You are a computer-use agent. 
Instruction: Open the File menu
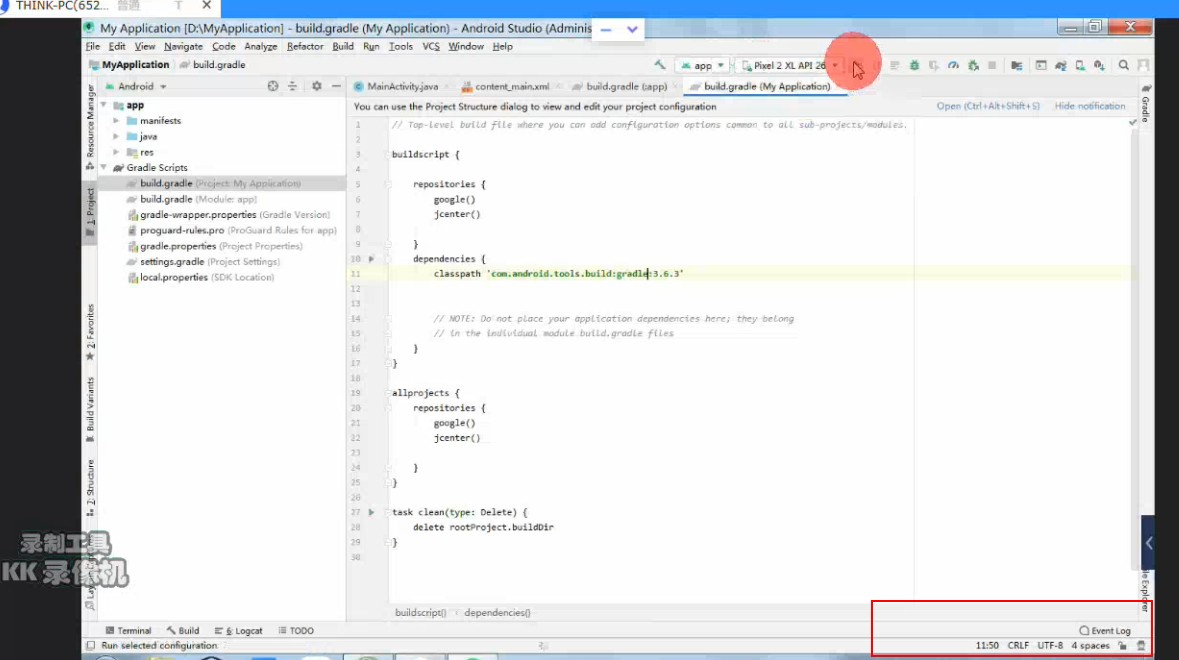click(x=92, y=47)
